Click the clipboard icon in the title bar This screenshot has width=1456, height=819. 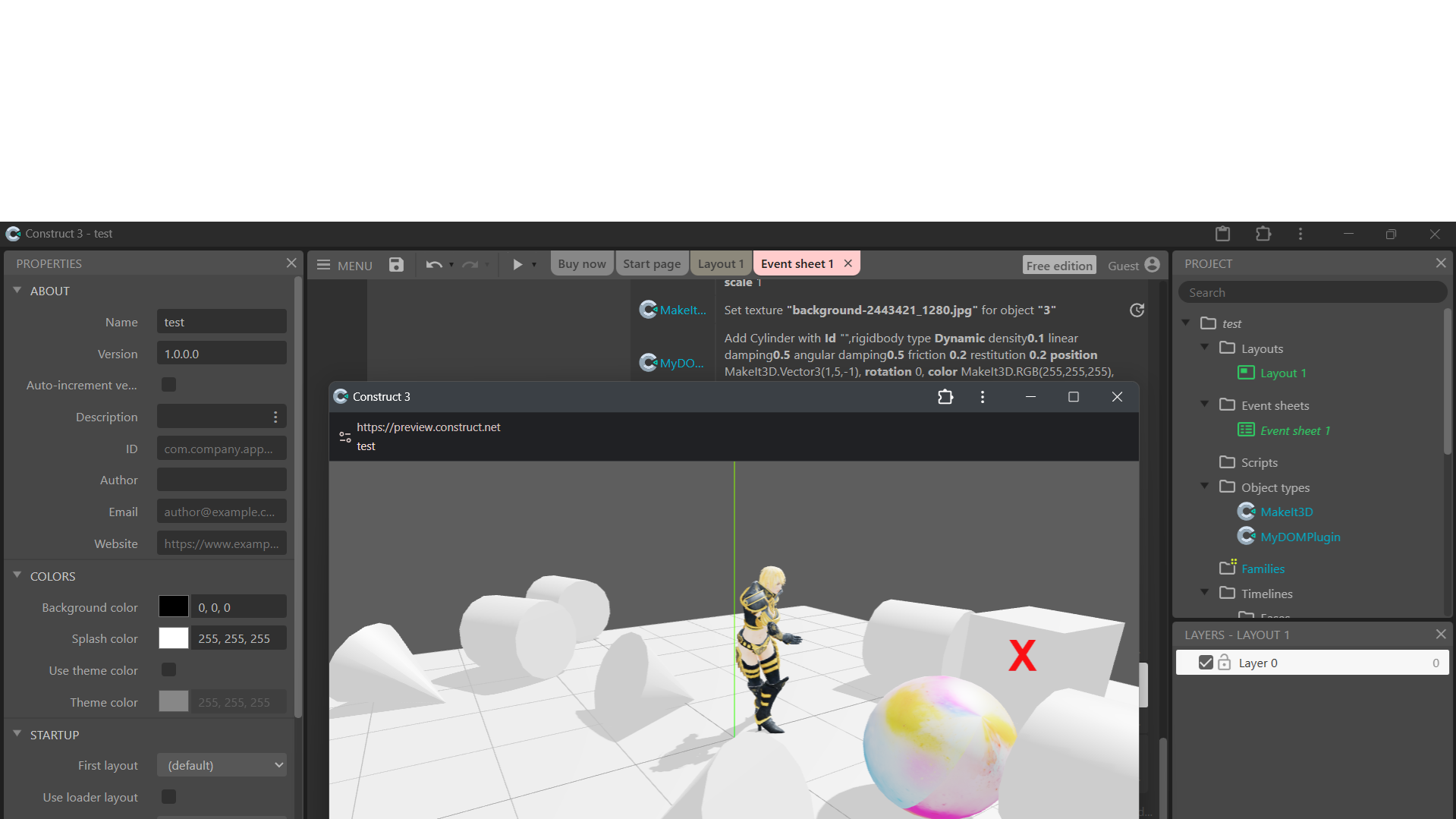1222,234
